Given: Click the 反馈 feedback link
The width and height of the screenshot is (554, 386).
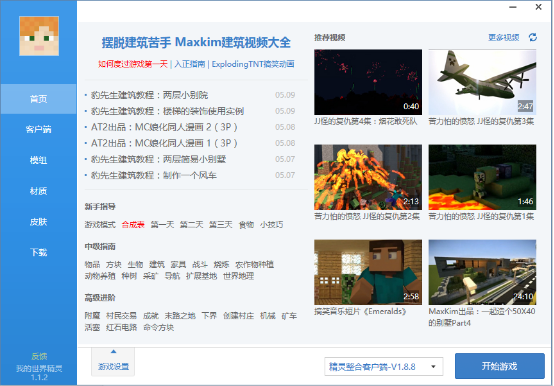Looking at the screenshot, I should coord(39,356).
